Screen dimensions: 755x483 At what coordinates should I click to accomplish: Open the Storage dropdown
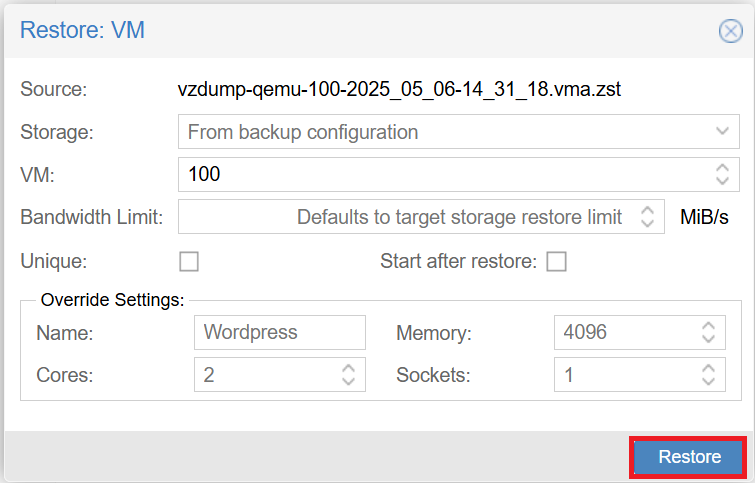722,132
